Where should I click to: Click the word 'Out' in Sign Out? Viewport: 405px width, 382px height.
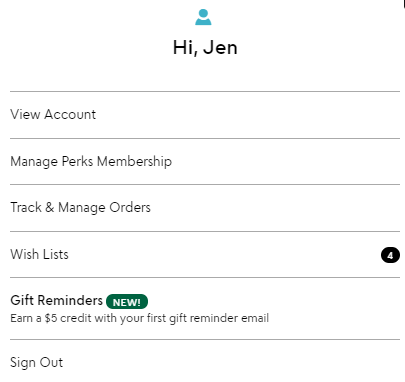(x=52, y=362)
